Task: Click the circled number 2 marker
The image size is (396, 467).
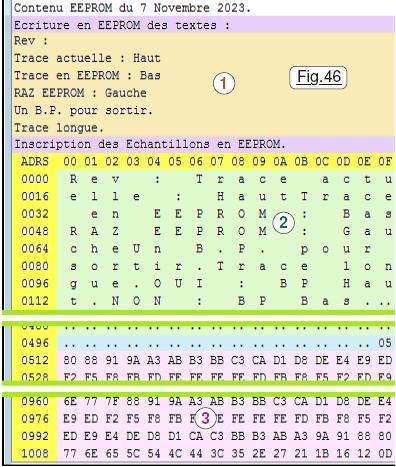Action: pyautogui.click(x=283, y=223)
